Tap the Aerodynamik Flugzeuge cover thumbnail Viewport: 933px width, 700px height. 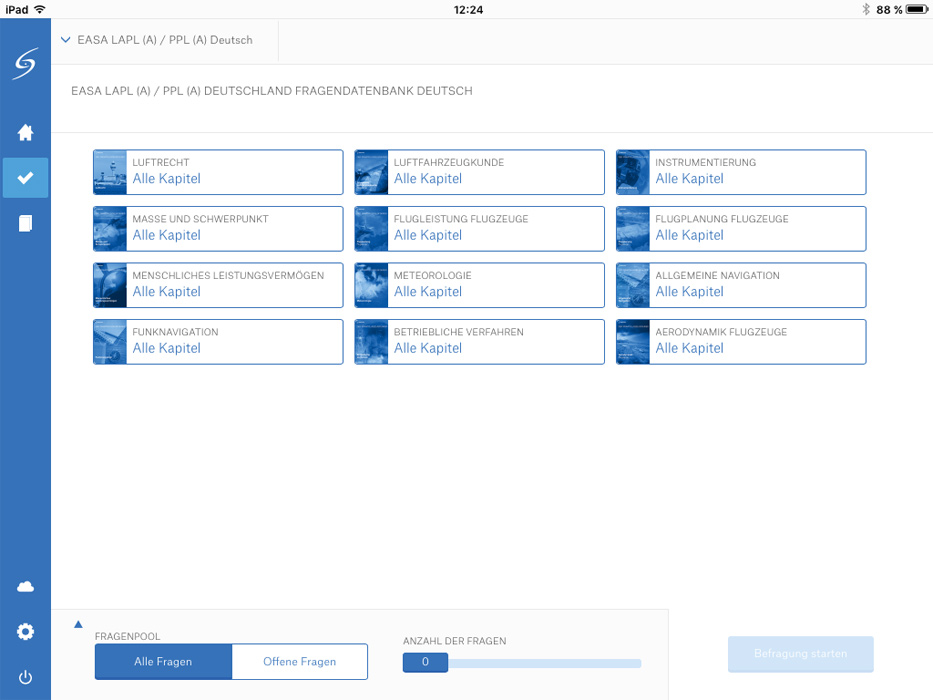coord(633,342)
